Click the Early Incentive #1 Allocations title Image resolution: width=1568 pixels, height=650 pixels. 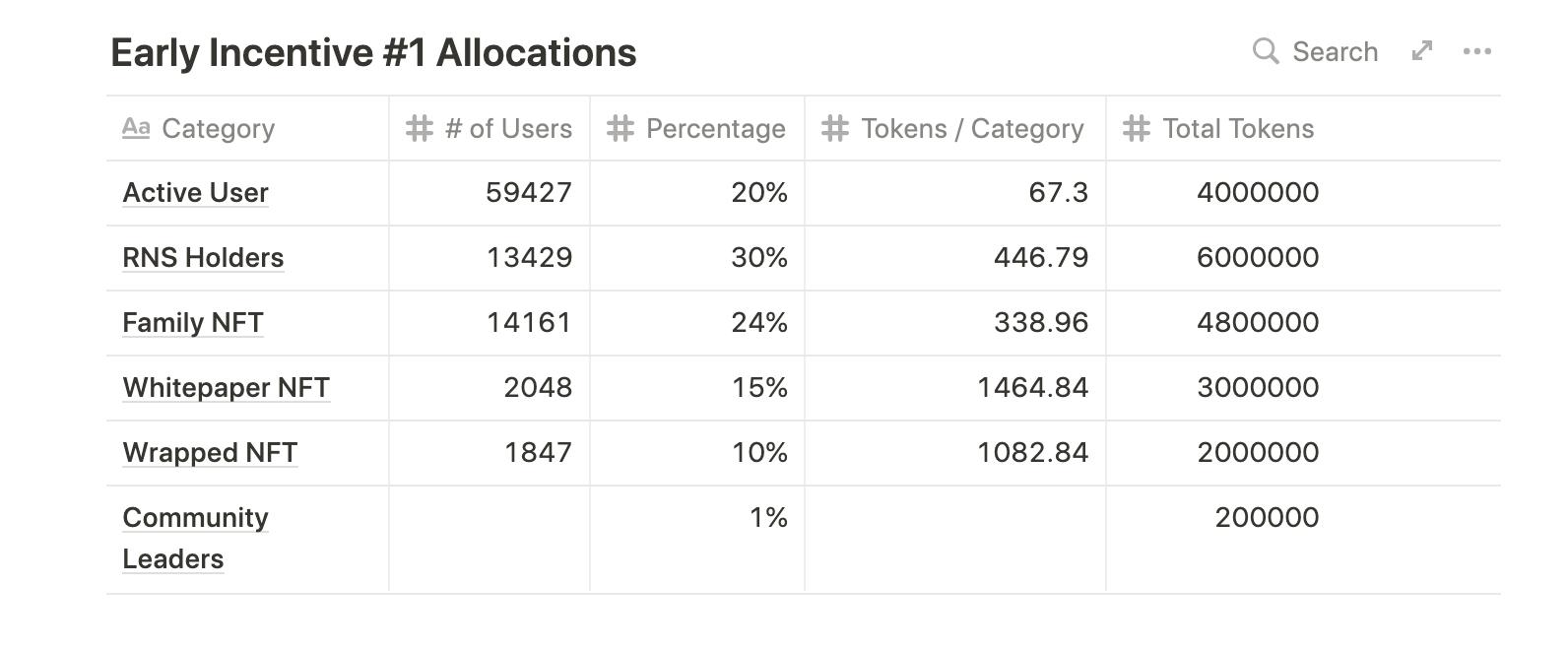(x=373, y=53)
